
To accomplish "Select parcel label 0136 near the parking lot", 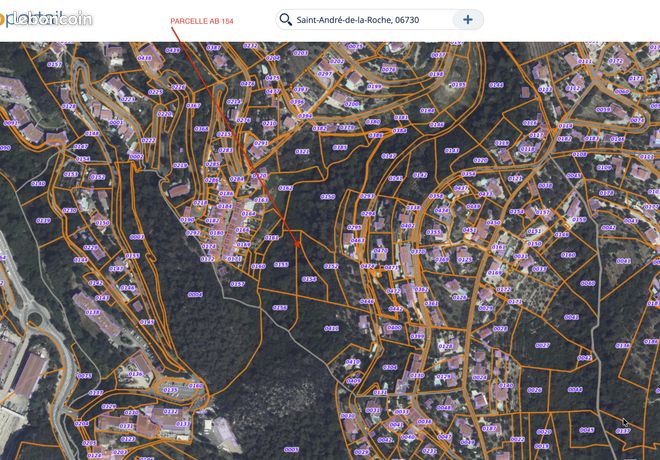I will (x=136, y=374).
